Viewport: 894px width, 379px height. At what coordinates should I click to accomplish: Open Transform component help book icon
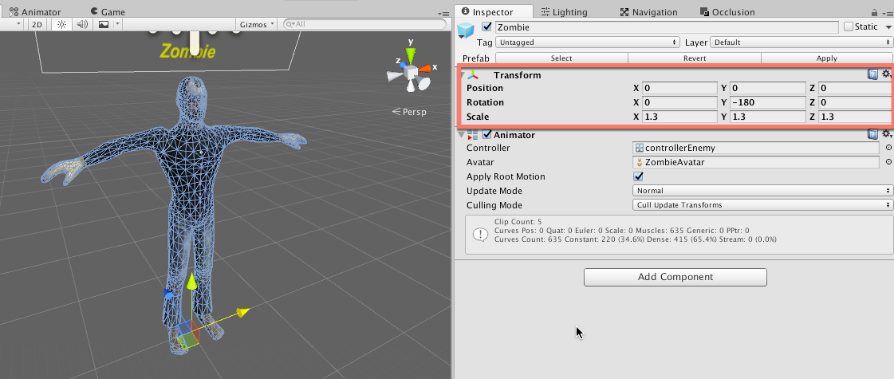point(873,74)
